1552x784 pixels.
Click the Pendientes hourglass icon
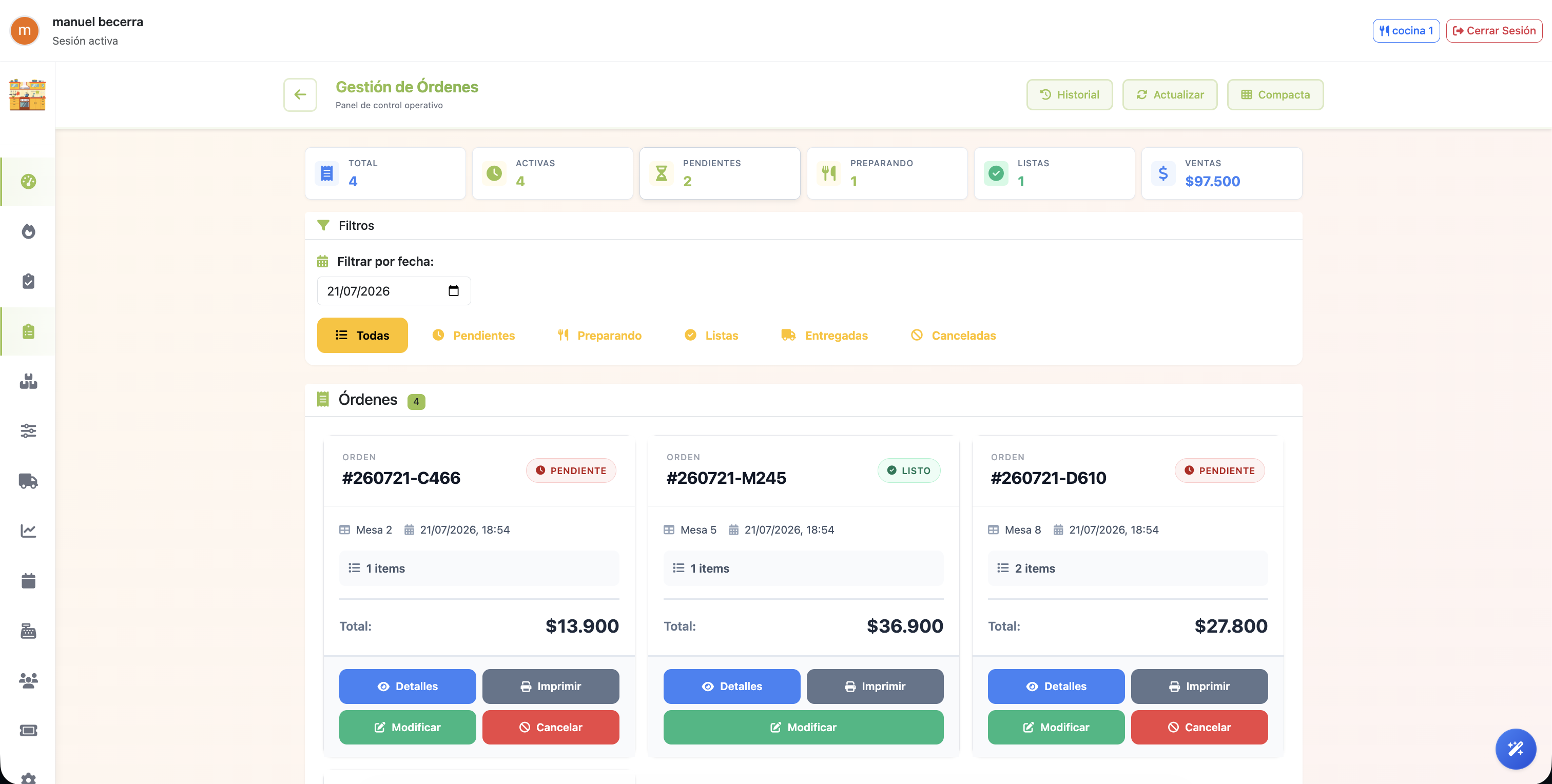pos(661,173)
